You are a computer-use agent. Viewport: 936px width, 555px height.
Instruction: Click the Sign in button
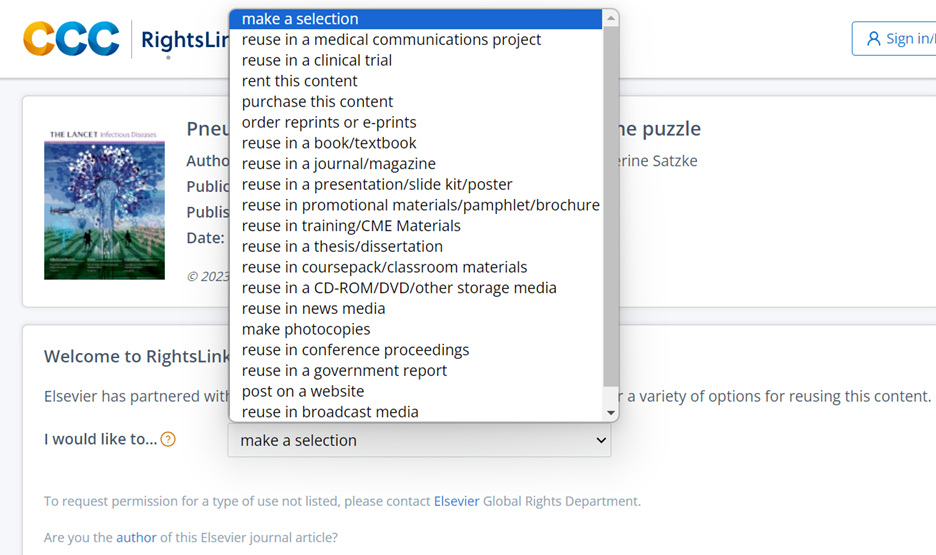(895, 39)
